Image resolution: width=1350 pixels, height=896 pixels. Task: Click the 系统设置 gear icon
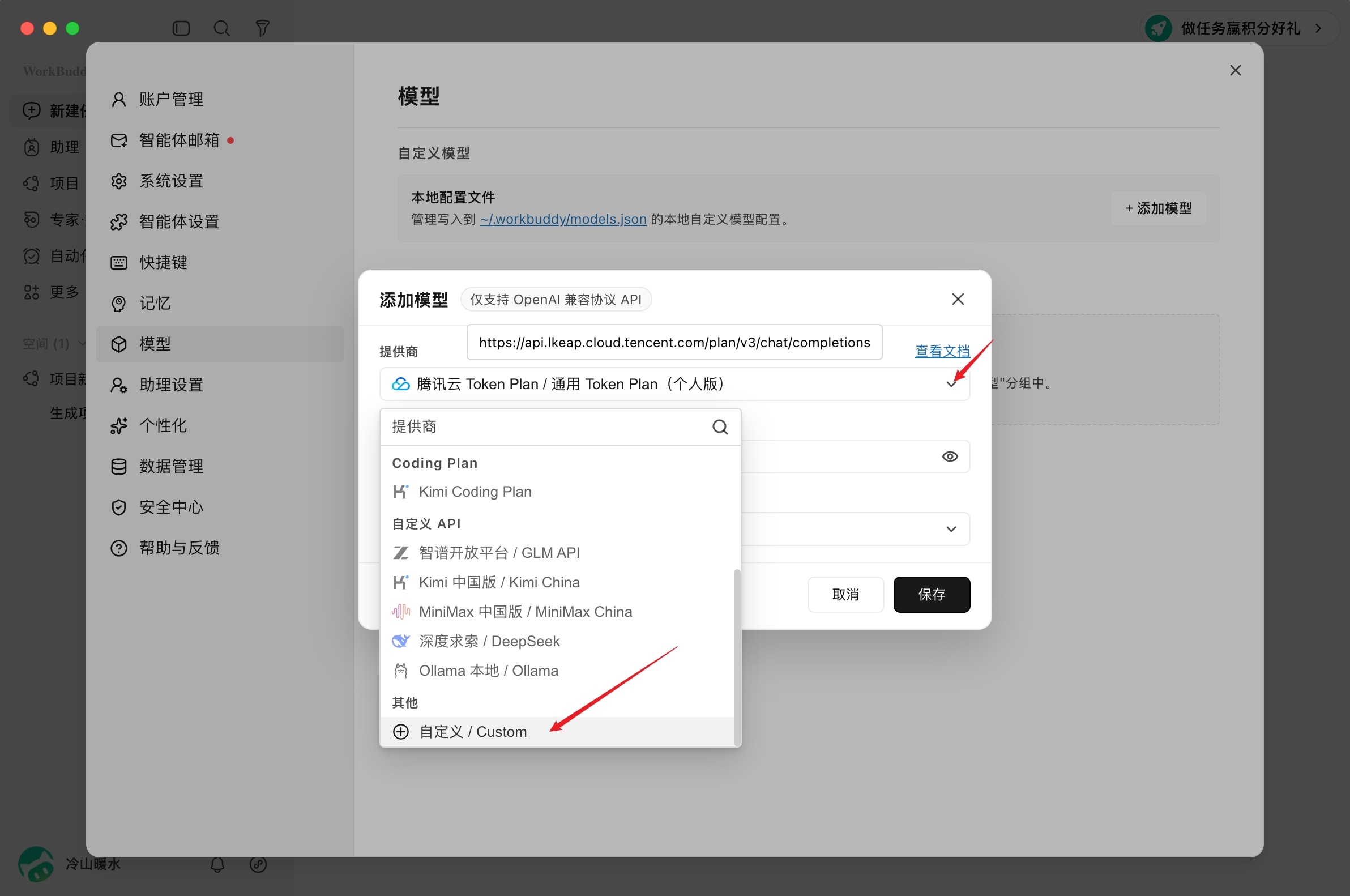[x=118, y=181]
